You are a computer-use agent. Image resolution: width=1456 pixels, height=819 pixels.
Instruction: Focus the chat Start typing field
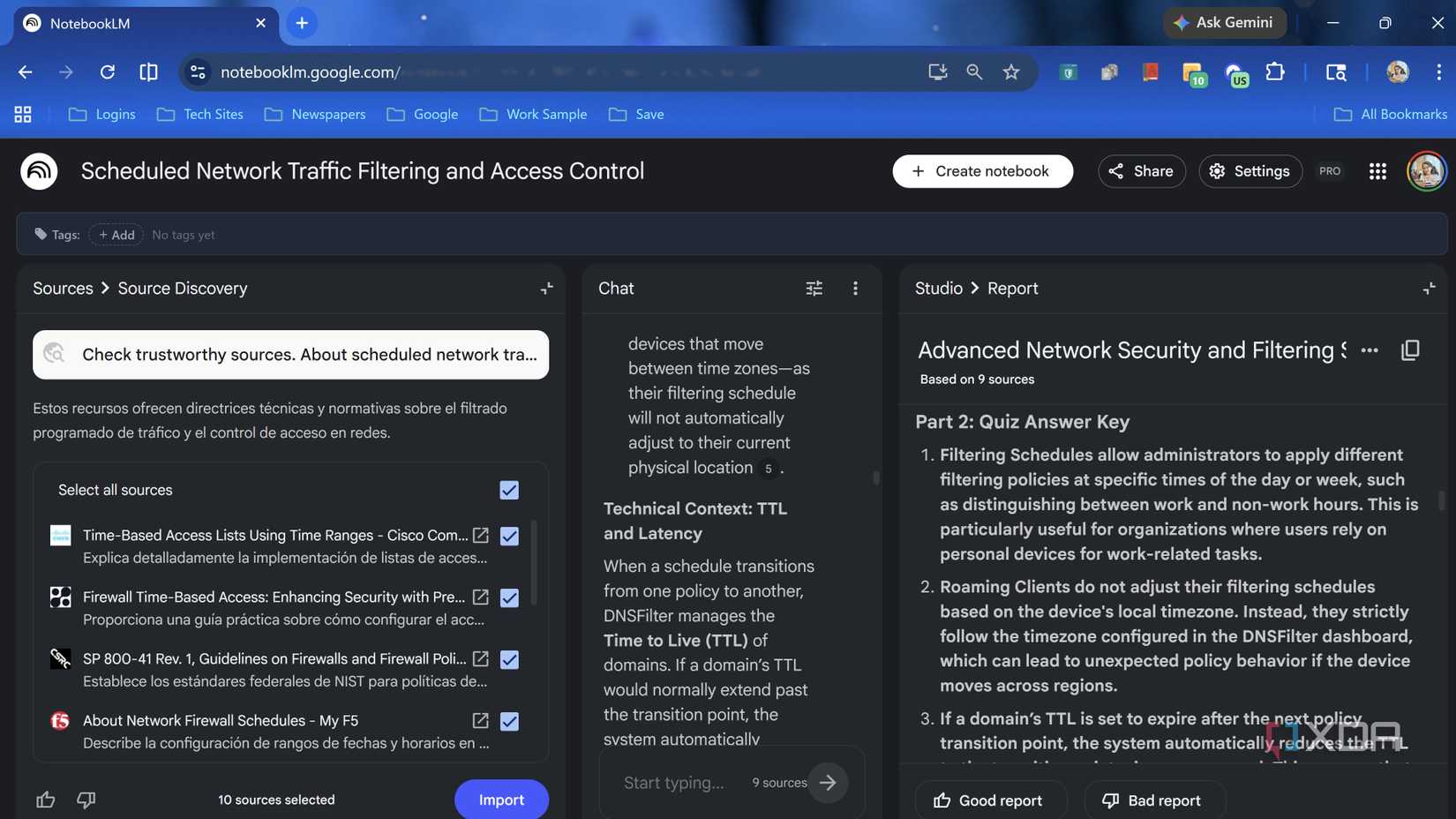click(x=674, y=782)
